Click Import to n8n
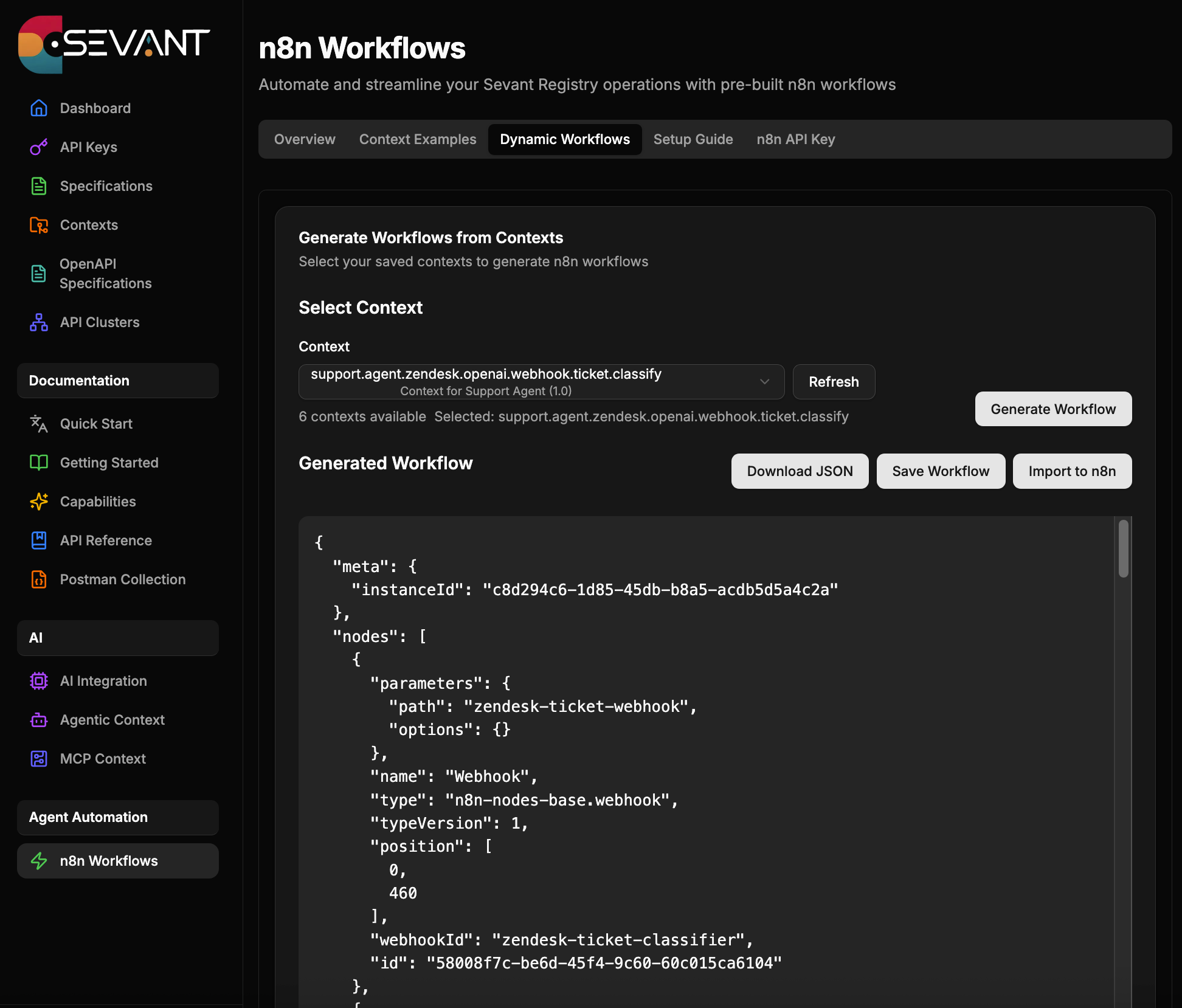Image resolution: width=1182 pixels, height=1008 pixels. click(x=1072, y=471)
